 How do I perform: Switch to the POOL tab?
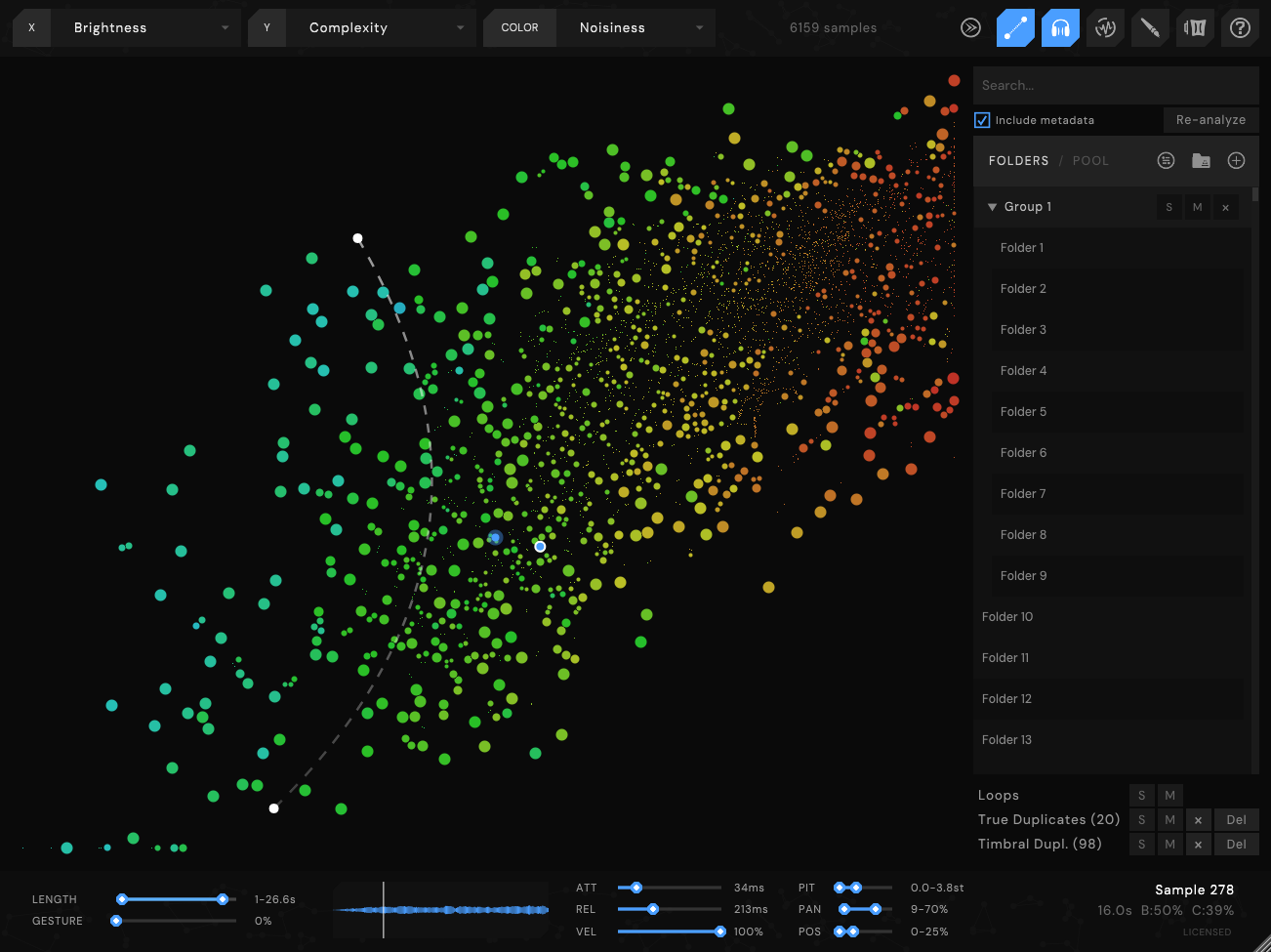pyautogui.click(x=1090, y=161)
